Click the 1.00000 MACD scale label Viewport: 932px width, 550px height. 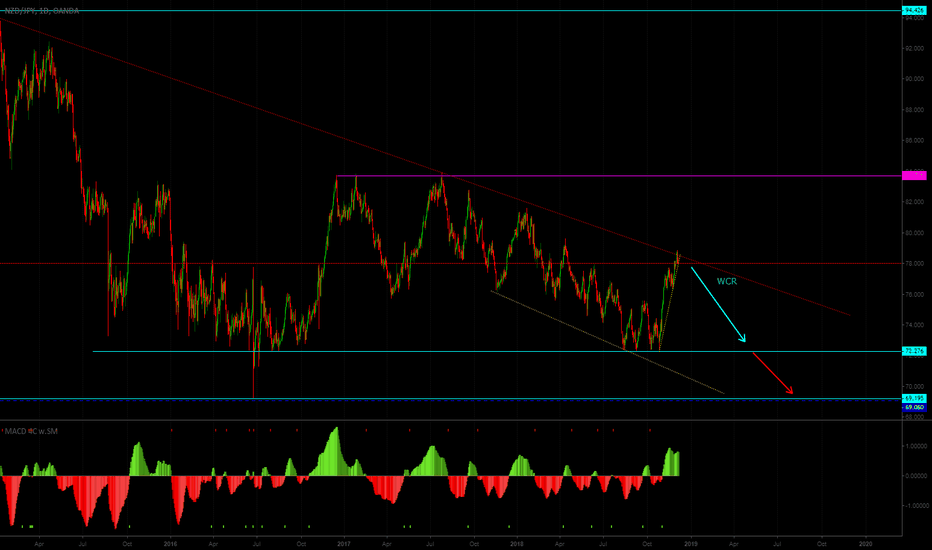click(x=916, y=446)
